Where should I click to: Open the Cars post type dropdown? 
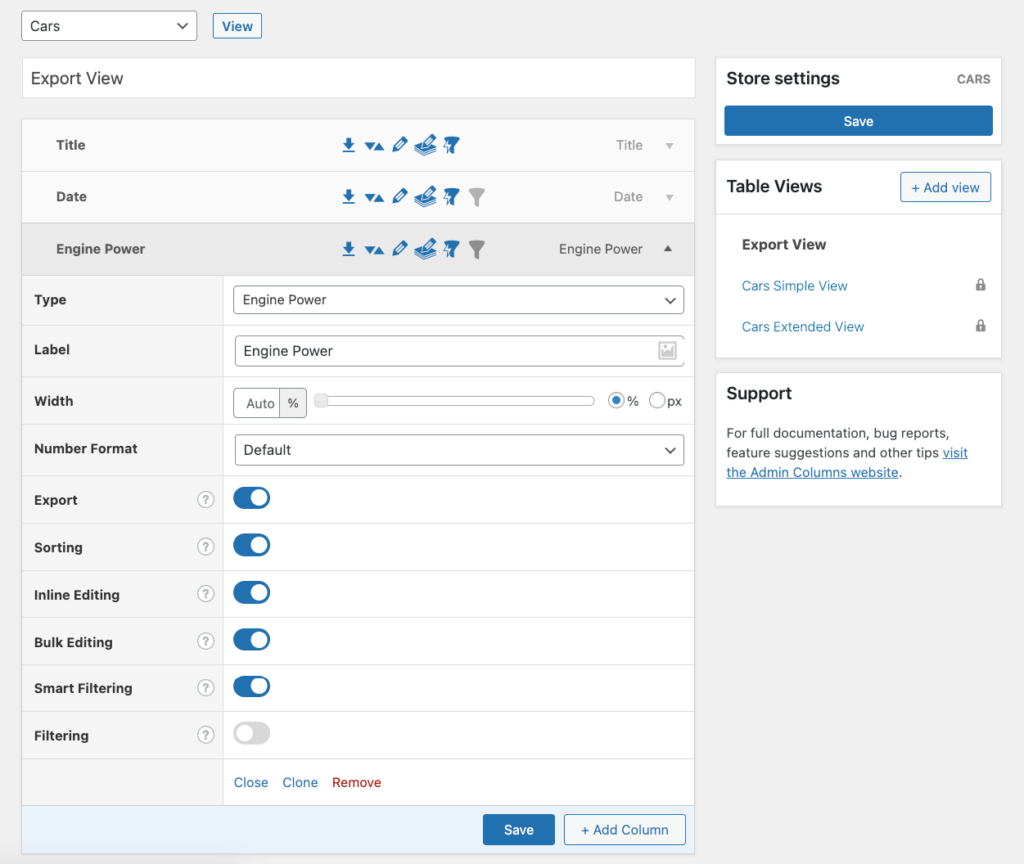point(108,25)
